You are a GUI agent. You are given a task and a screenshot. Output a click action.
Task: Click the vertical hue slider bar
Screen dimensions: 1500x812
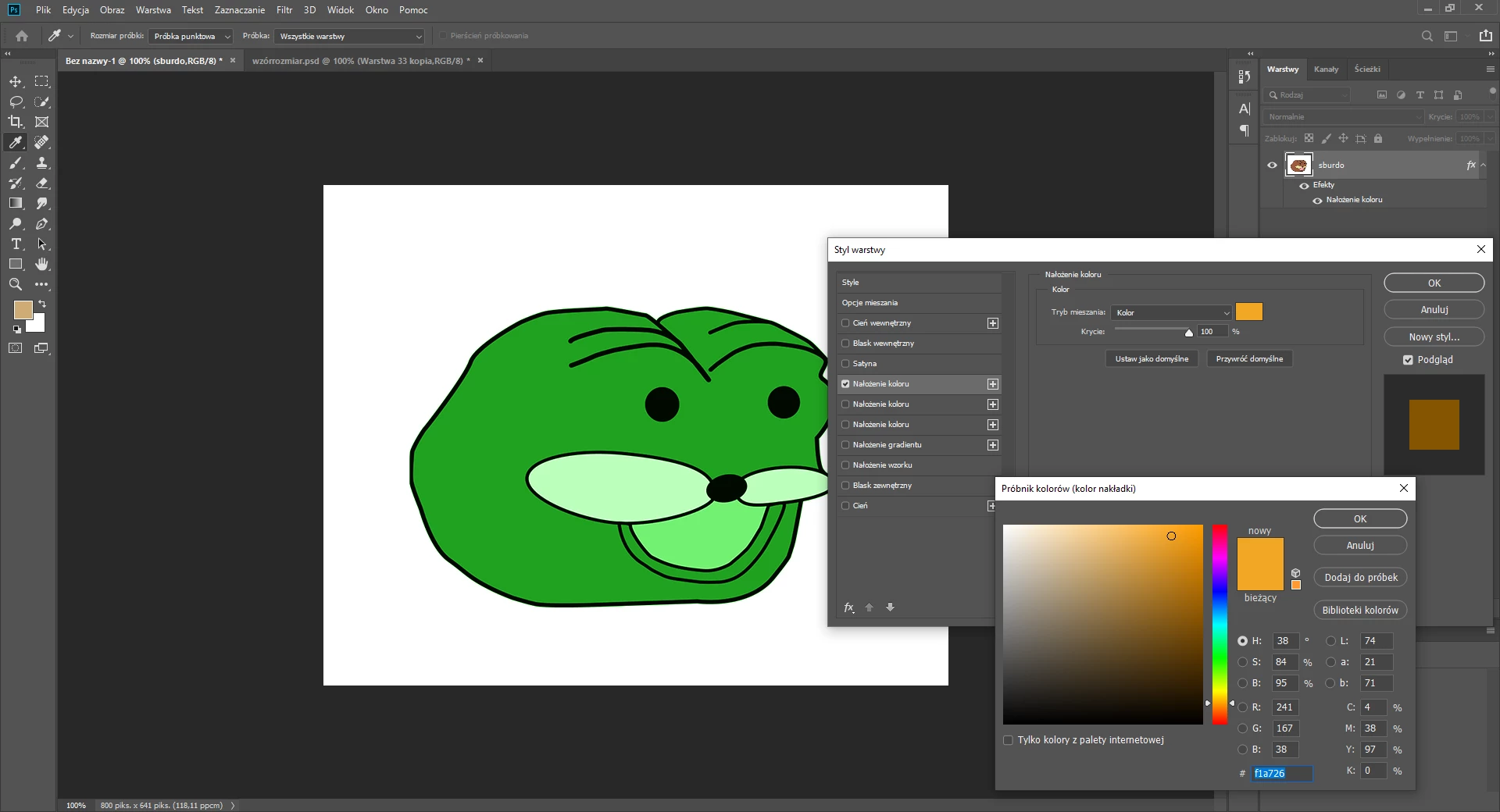[x=1220, y=625]
